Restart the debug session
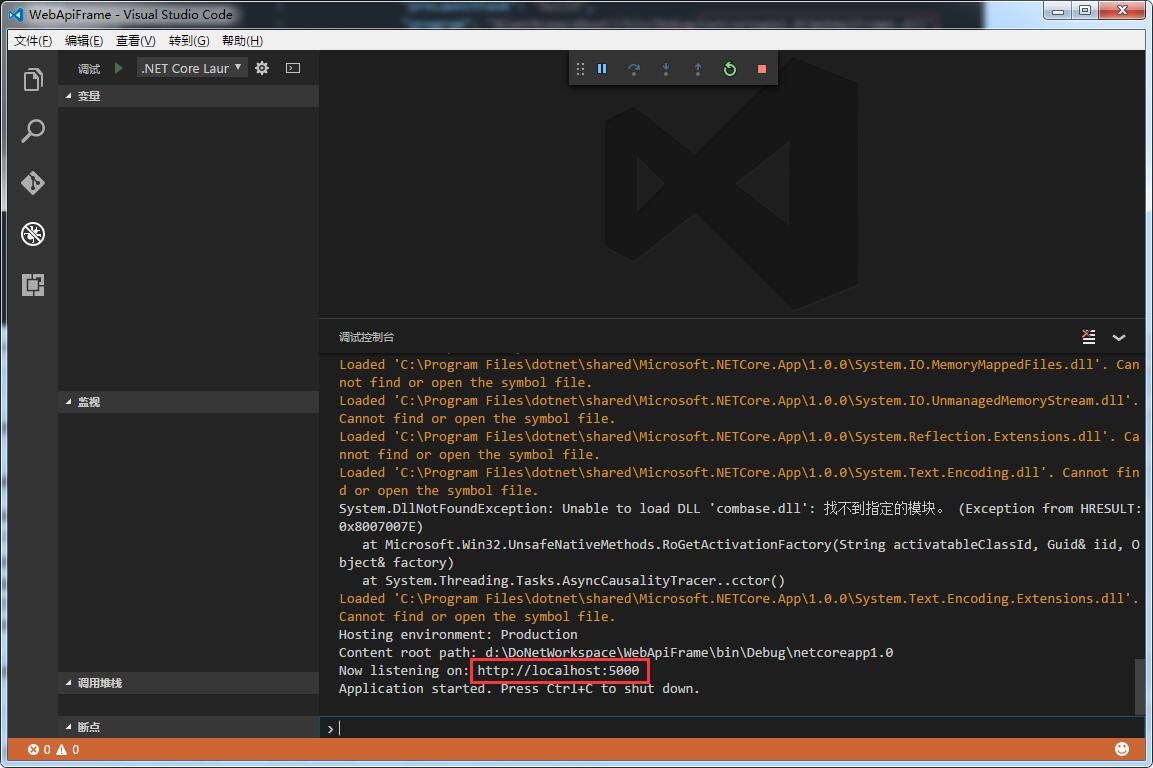 coord(729,68)
